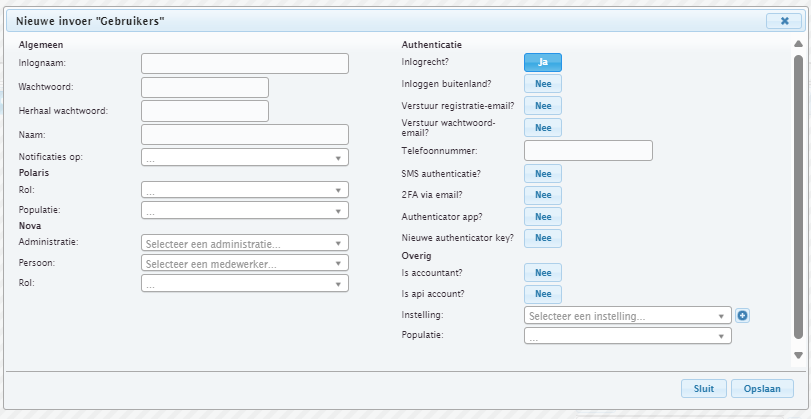This screenshot has width=811, height=419.
Task: Focus the Inlognaam input field
Action: tap(245, 64)
